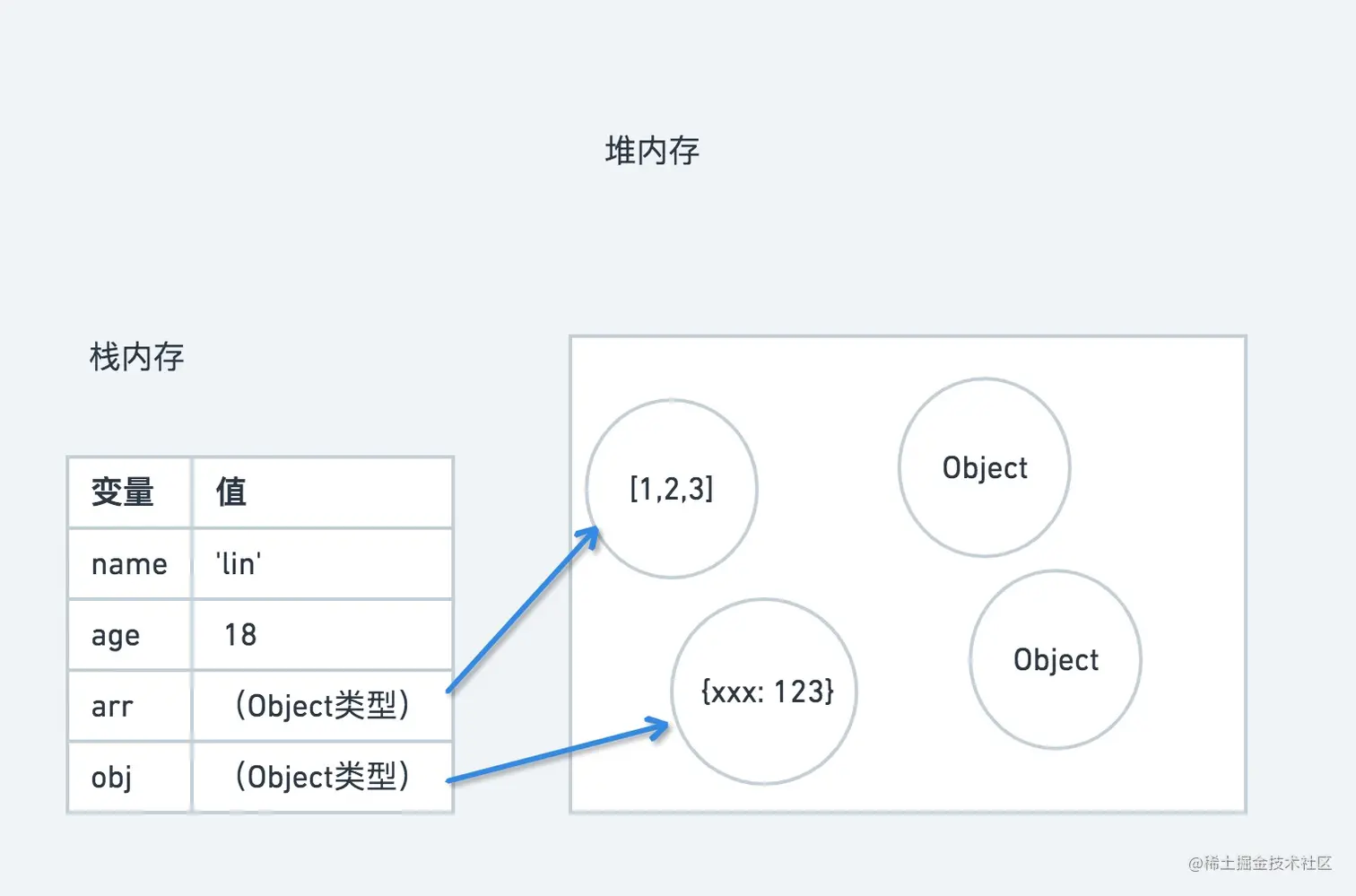Click the [1,2,3] array circle
The height and width of the screenshot is (896, 1356).
672,489
